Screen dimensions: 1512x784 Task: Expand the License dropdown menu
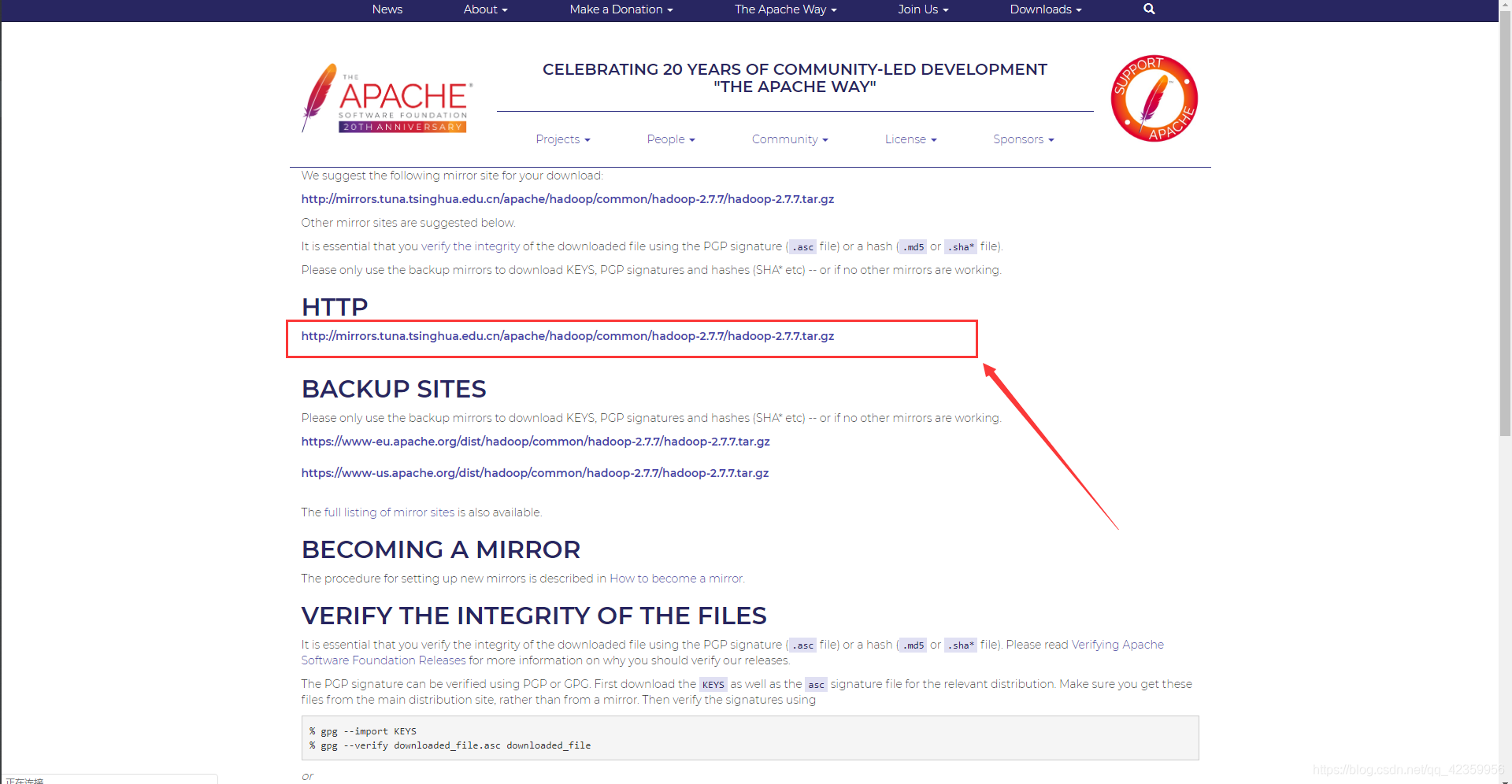[910, 139]
